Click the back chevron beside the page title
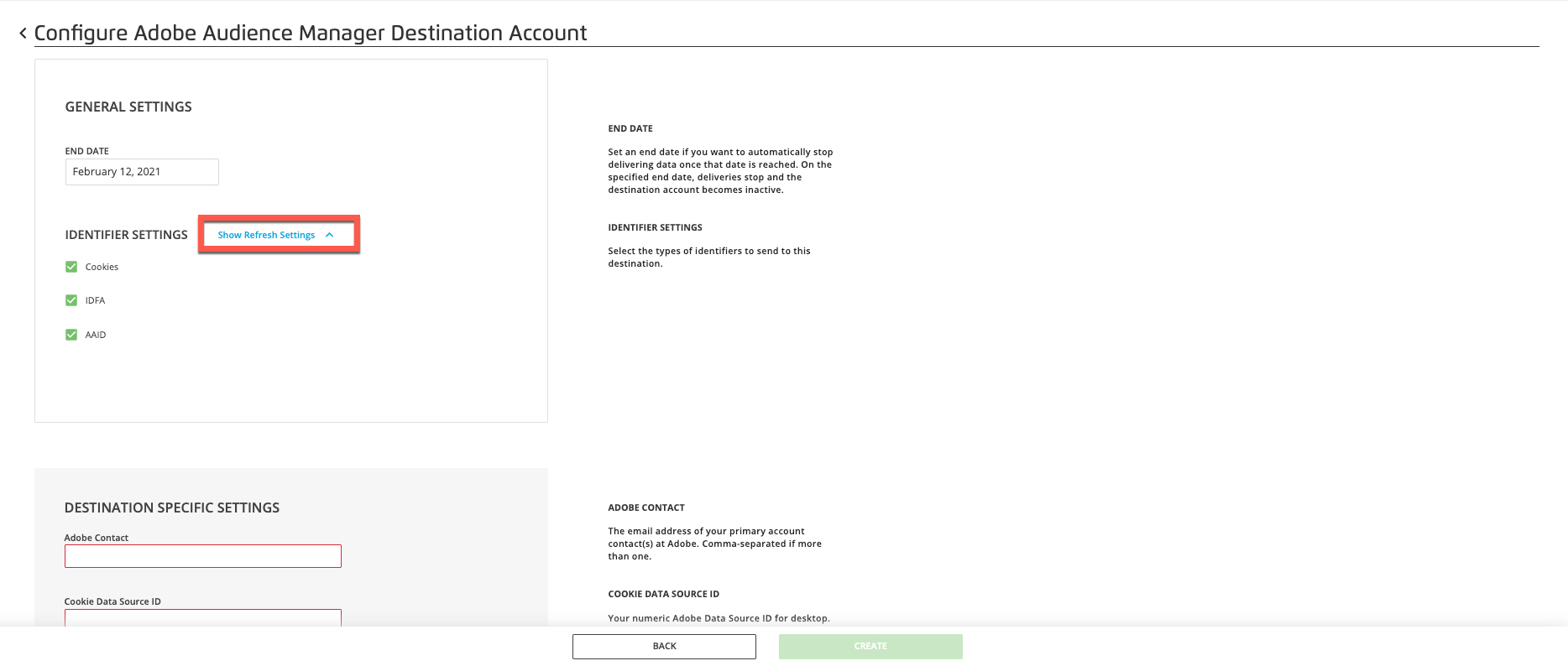The width and height of the screenshot is (1568, 666). tap(23, 34)
